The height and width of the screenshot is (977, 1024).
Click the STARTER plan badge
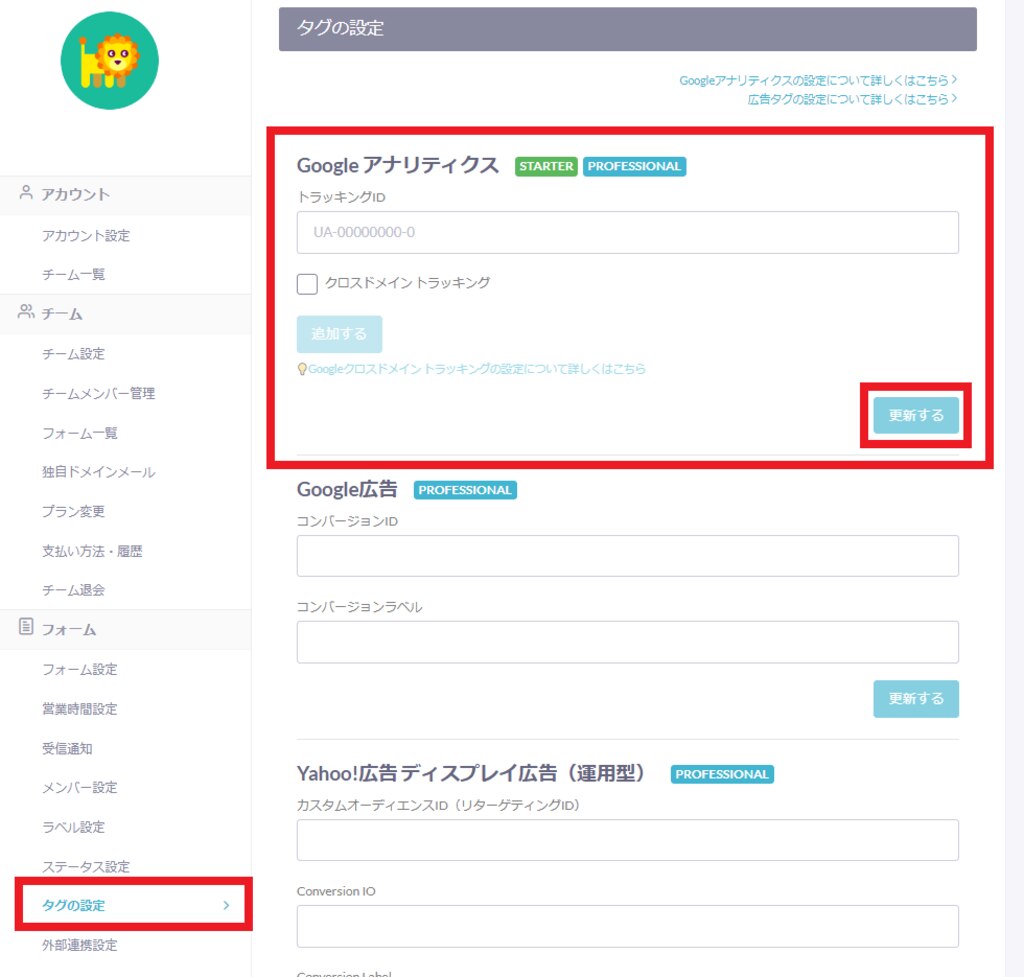coord(546,167)
